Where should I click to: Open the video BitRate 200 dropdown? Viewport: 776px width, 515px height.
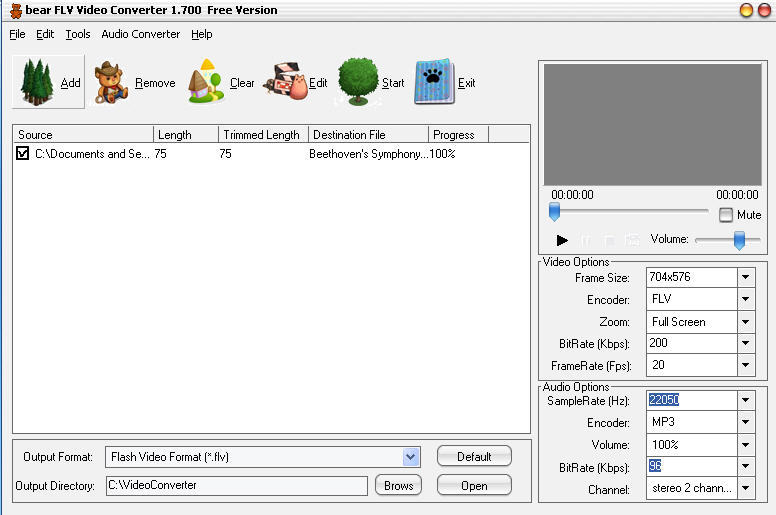tap(745, 343)
